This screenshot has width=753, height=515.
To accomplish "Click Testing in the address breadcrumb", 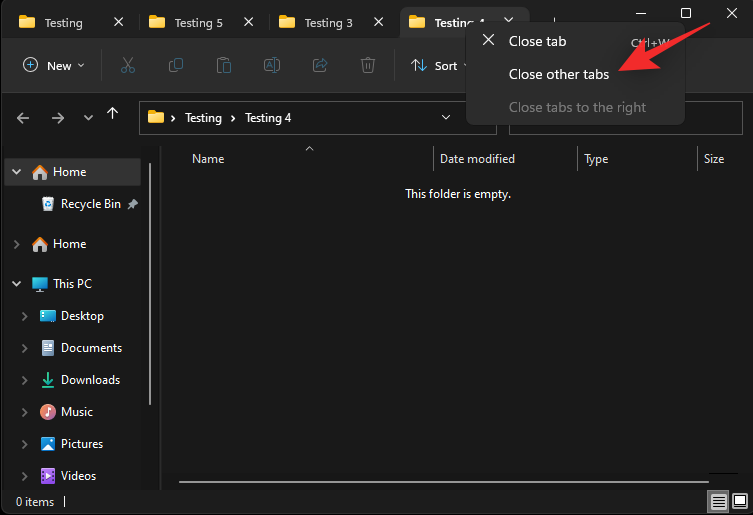I will click(x=204, y=118).
